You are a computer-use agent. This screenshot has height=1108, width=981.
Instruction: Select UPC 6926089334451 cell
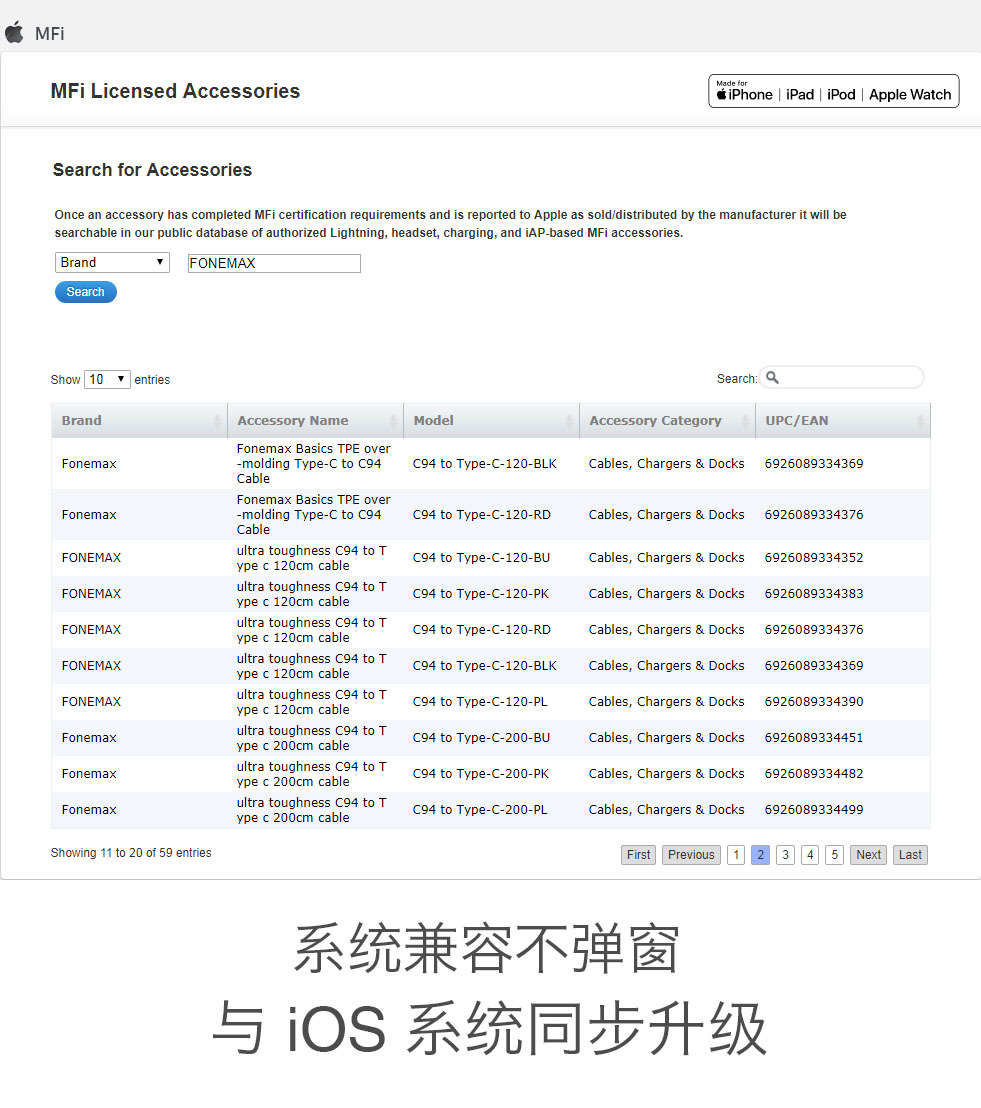tap(814, 738)
